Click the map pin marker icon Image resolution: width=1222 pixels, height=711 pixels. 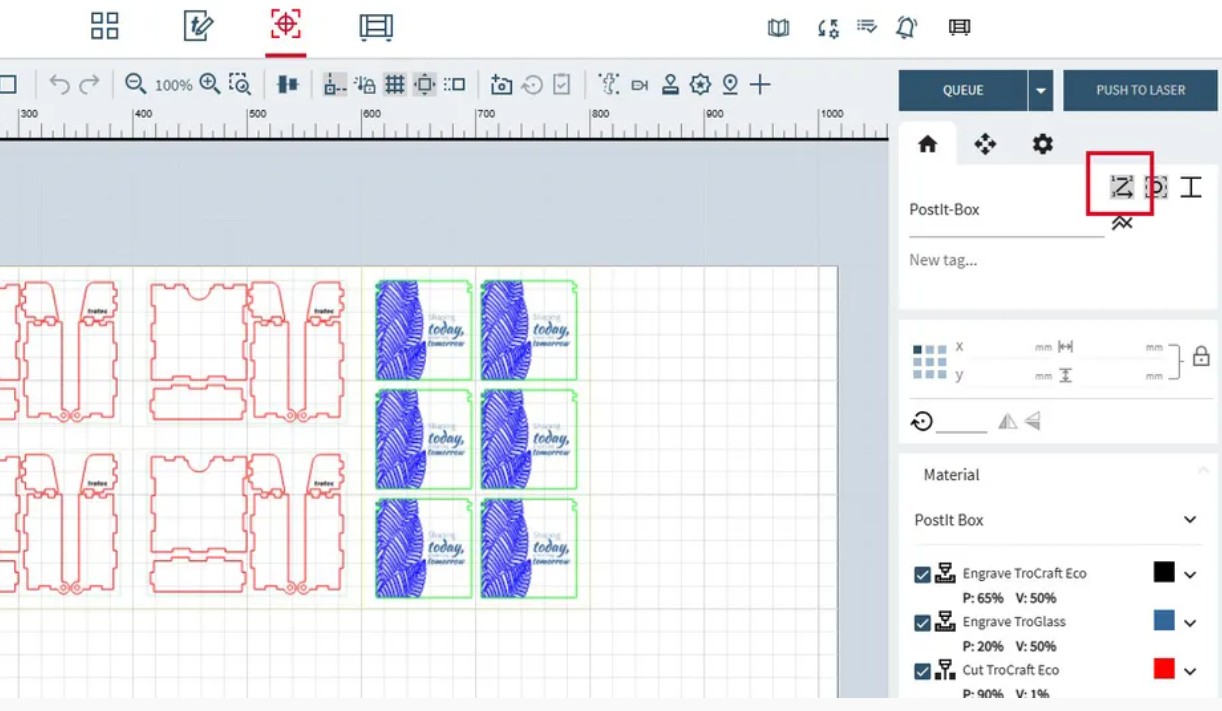[x=730, y=85]
